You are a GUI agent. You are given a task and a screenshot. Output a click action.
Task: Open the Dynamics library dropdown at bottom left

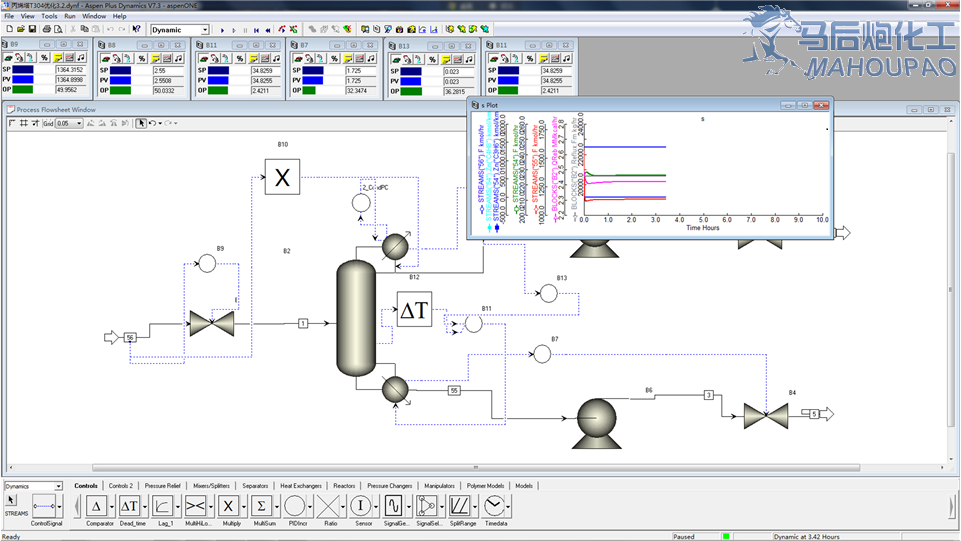coord(58,486)
